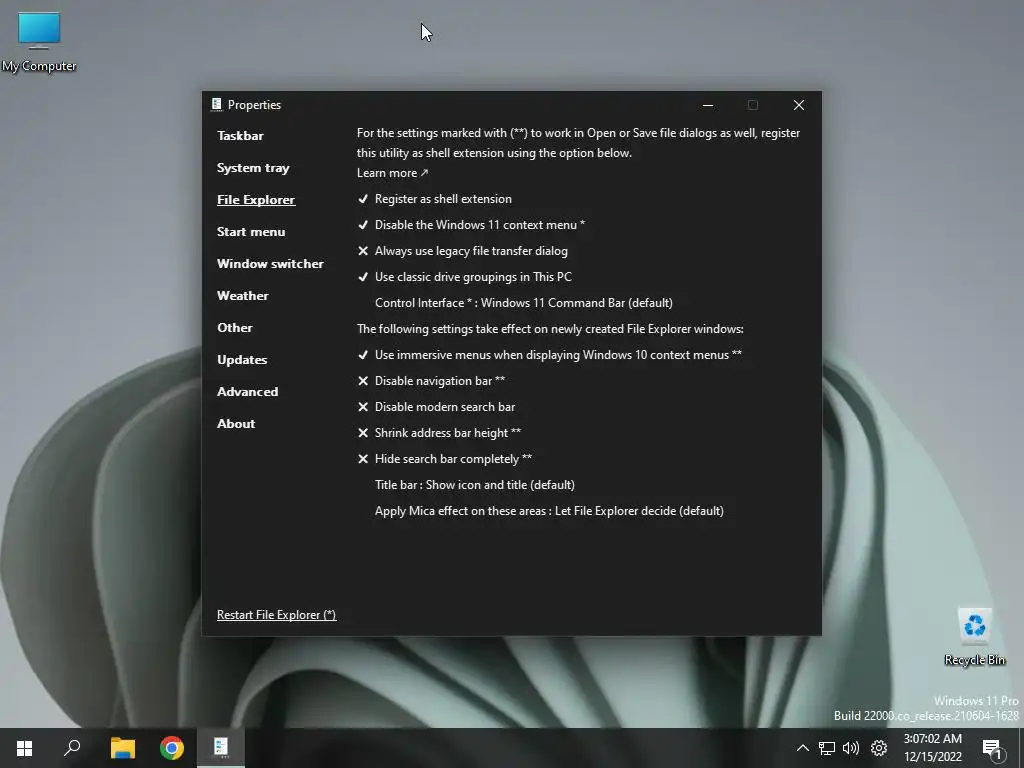The width and height of the screenshot is (1024, 768).
Task: Follow the Learn more link
Action: (392, 173)
